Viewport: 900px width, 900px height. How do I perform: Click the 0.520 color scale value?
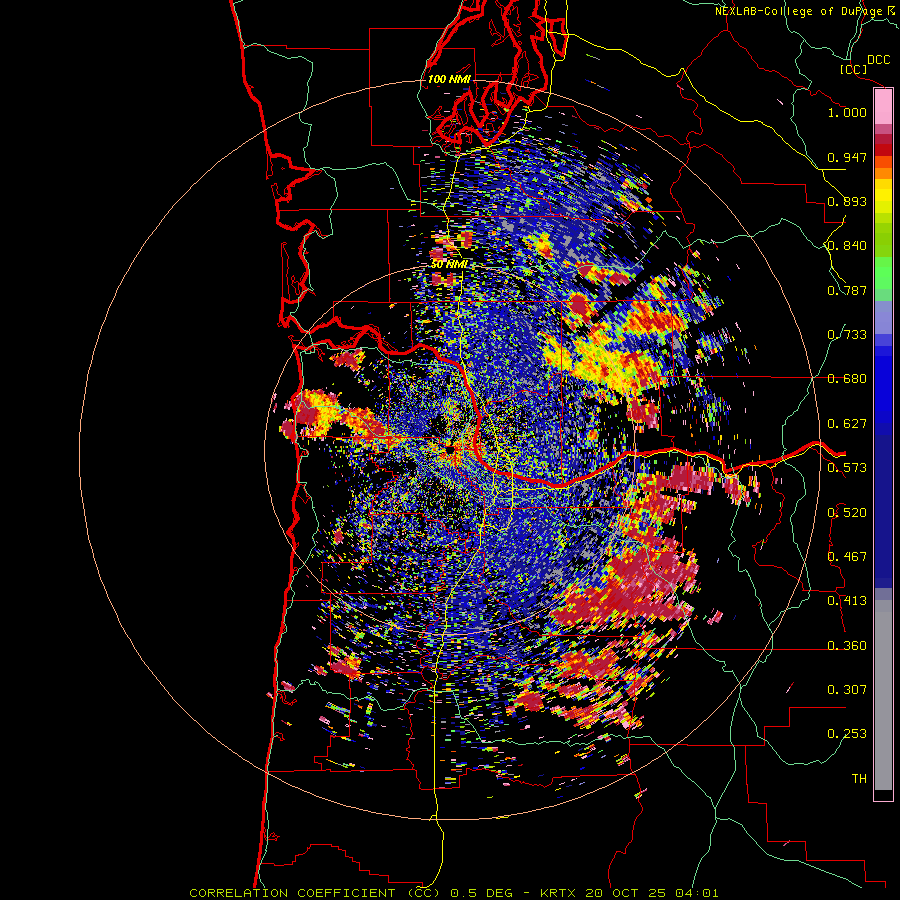[x=847, y=513]
